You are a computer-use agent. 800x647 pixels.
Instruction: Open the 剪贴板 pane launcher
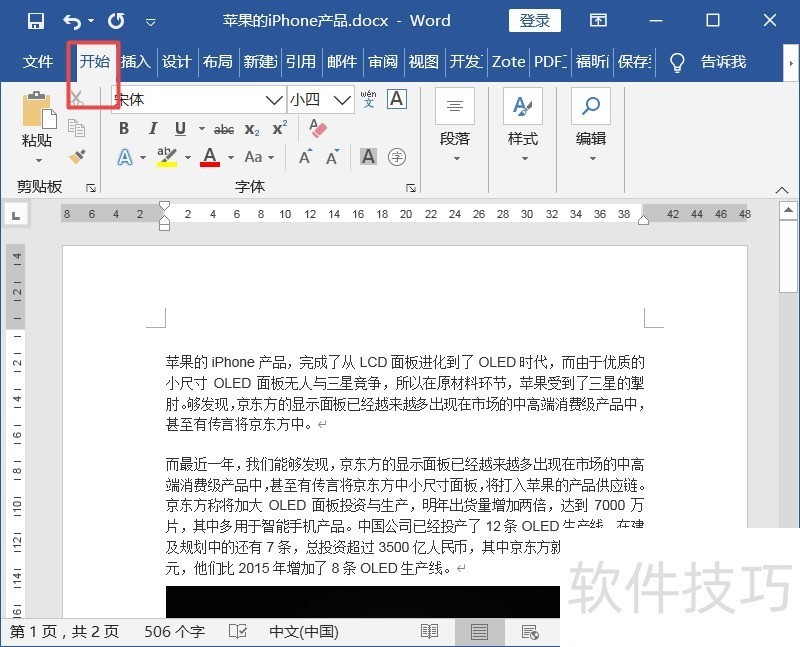pos(91,188)
